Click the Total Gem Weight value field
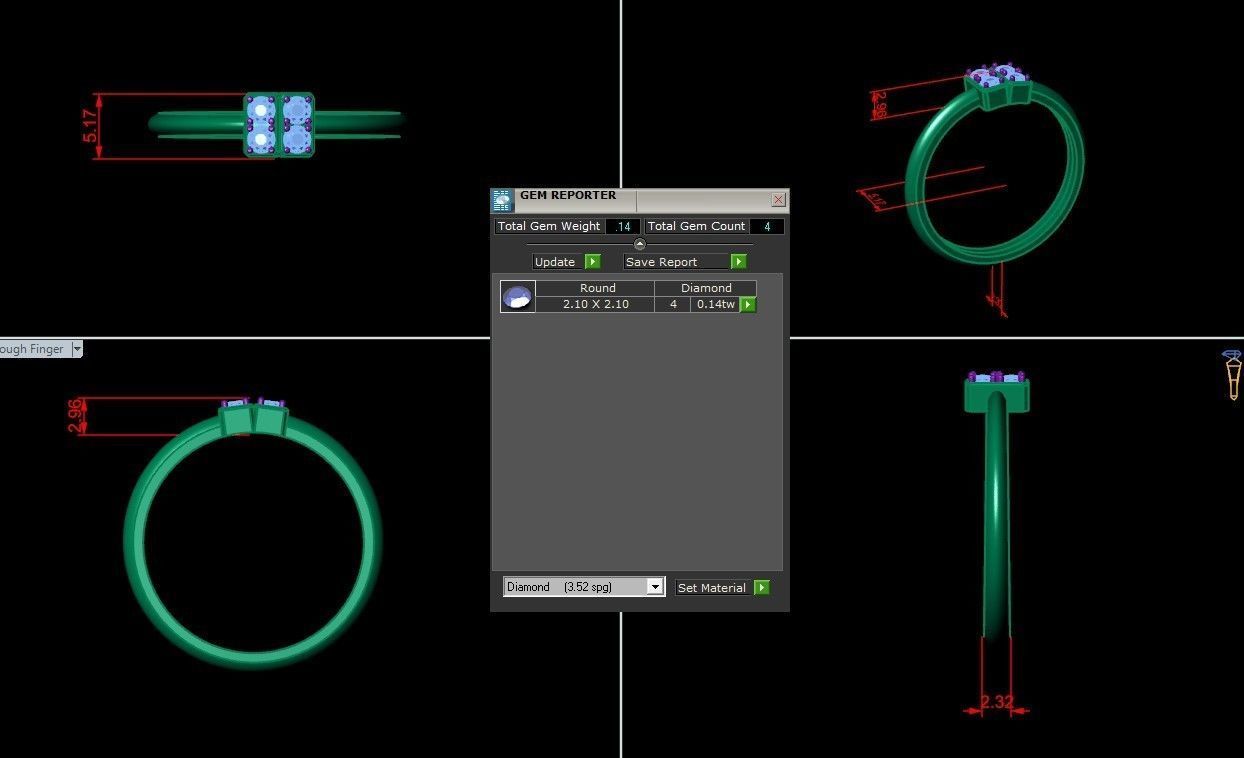This screenshot has height=758, width=1244. tap(623, 227)
